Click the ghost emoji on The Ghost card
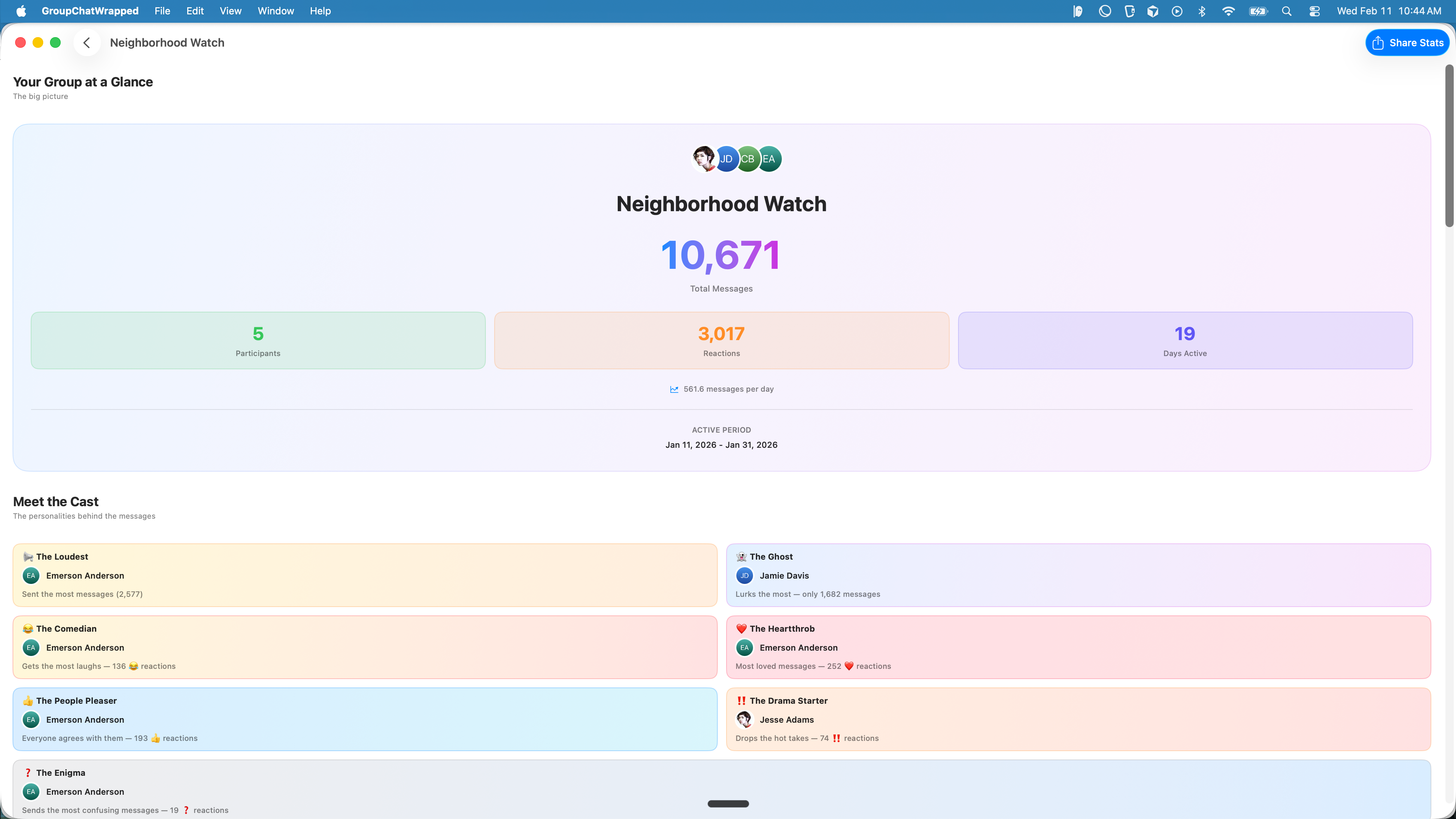 click(x=742, y=556)
